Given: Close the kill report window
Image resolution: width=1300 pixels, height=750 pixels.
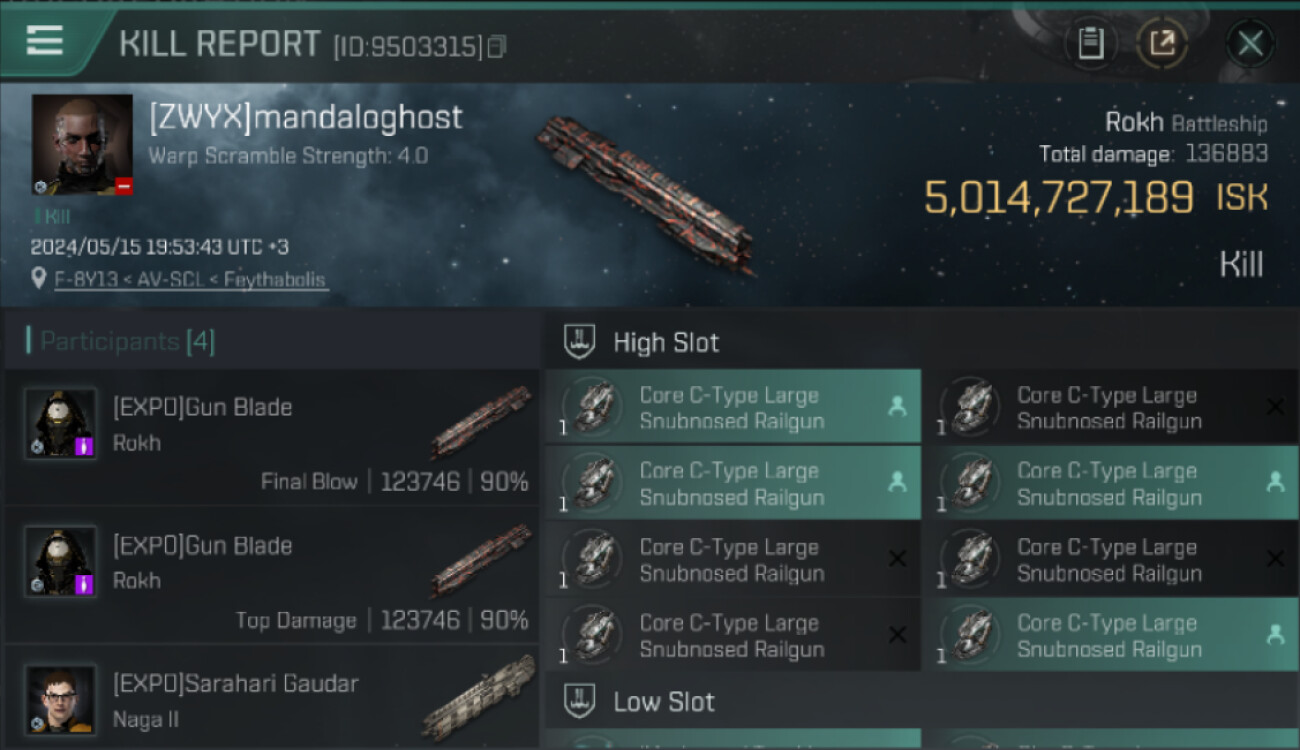Looking at the screenshot, I should point(1250,43).
